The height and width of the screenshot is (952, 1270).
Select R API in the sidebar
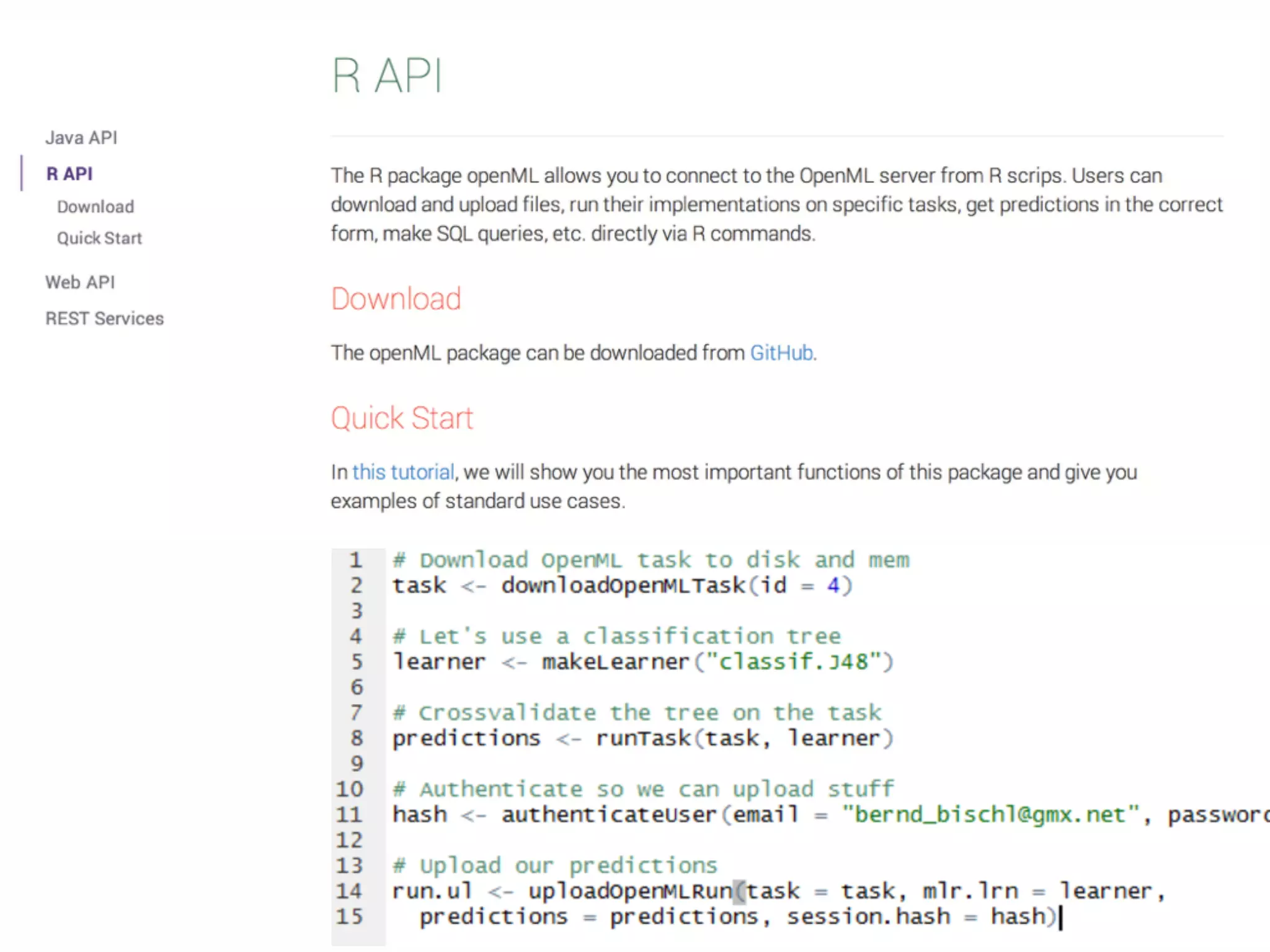pyautogui.click(x=69, y=174)
